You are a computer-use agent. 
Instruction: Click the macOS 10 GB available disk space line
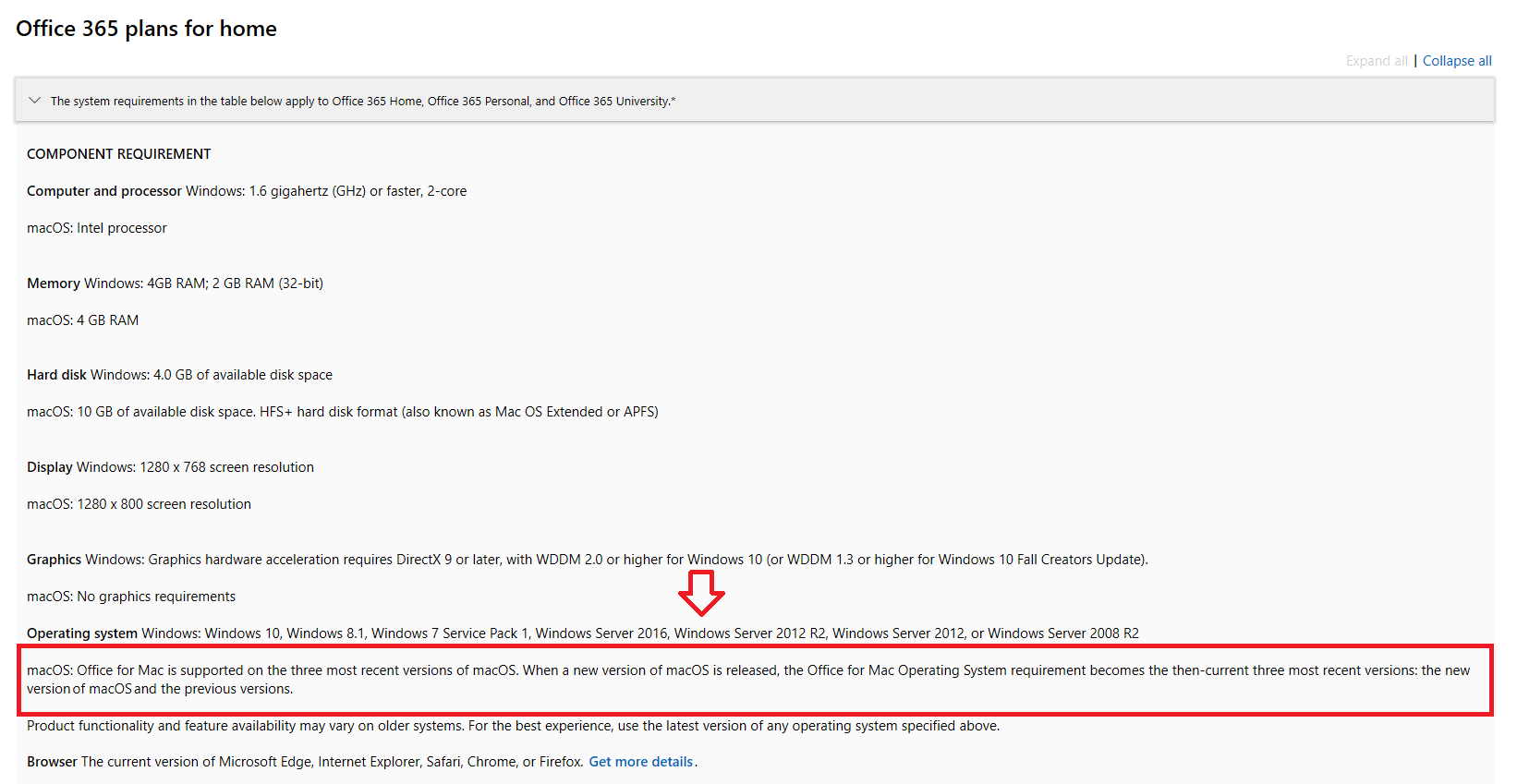[x=343, y=412]
